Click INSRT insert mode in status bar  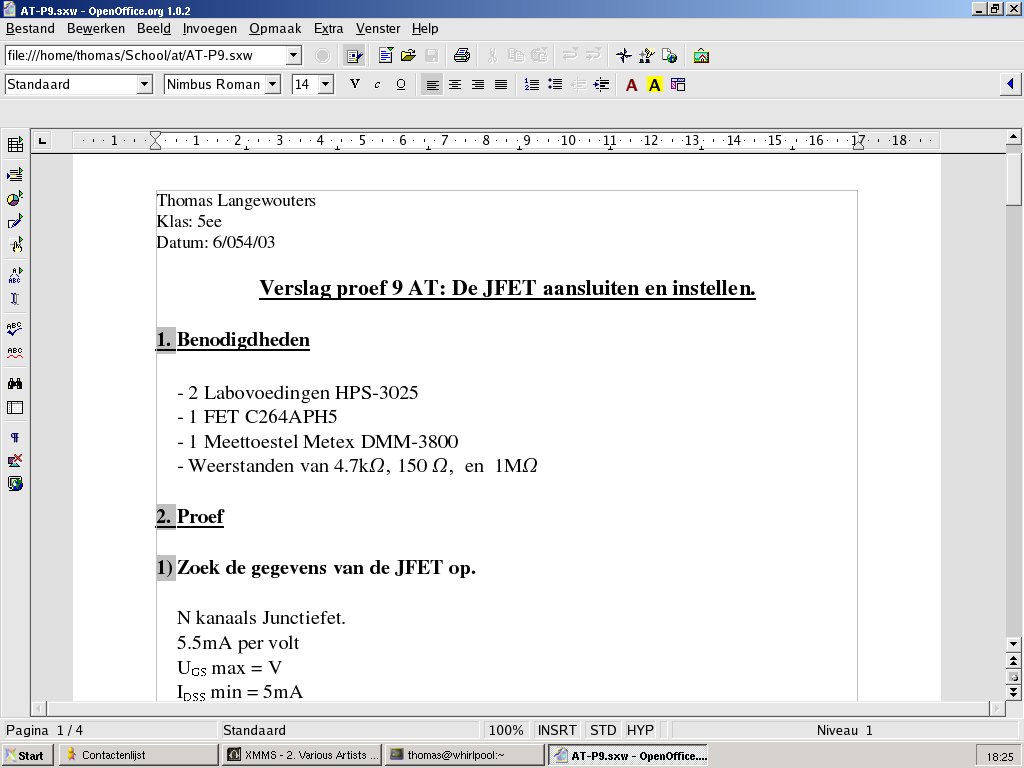pos(557,730)
